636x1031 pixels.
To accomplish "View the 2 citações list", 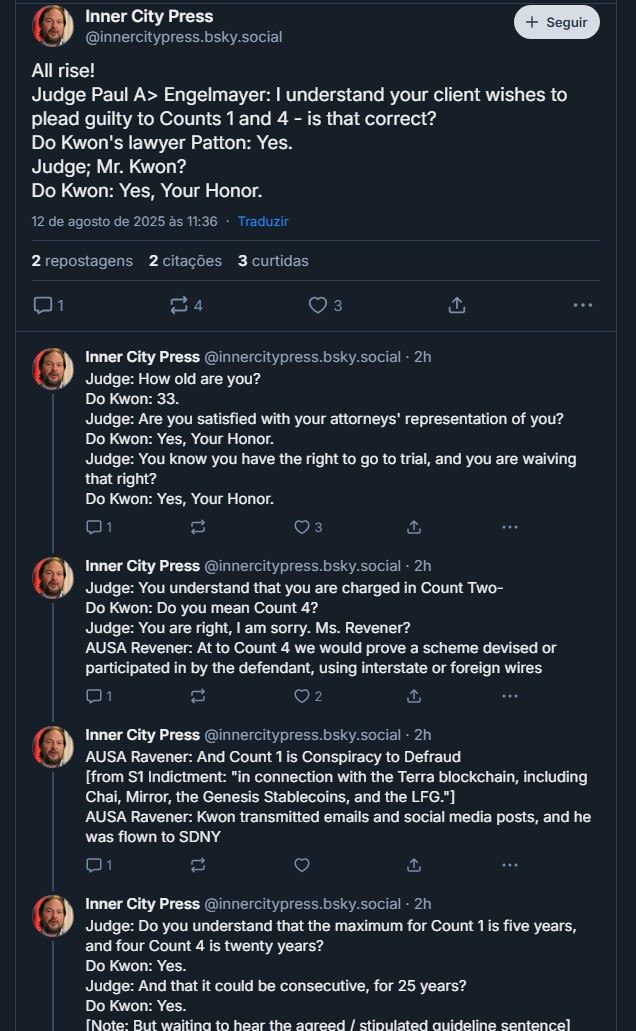I will point(185,261).
